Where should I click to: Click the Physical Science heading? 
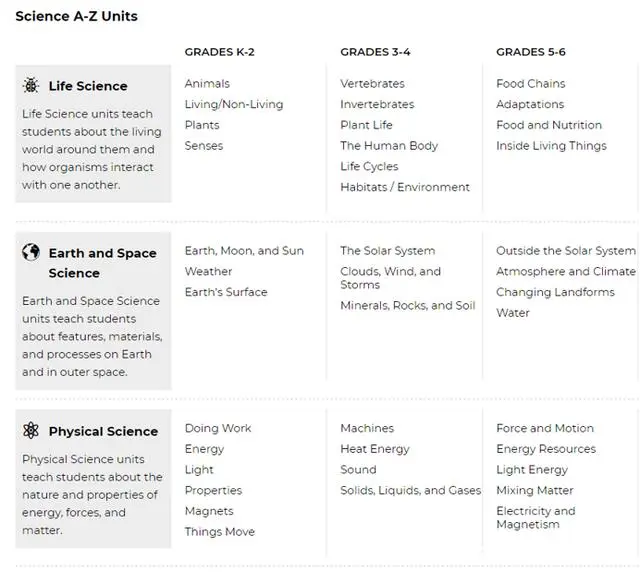(x=103, y=432)
